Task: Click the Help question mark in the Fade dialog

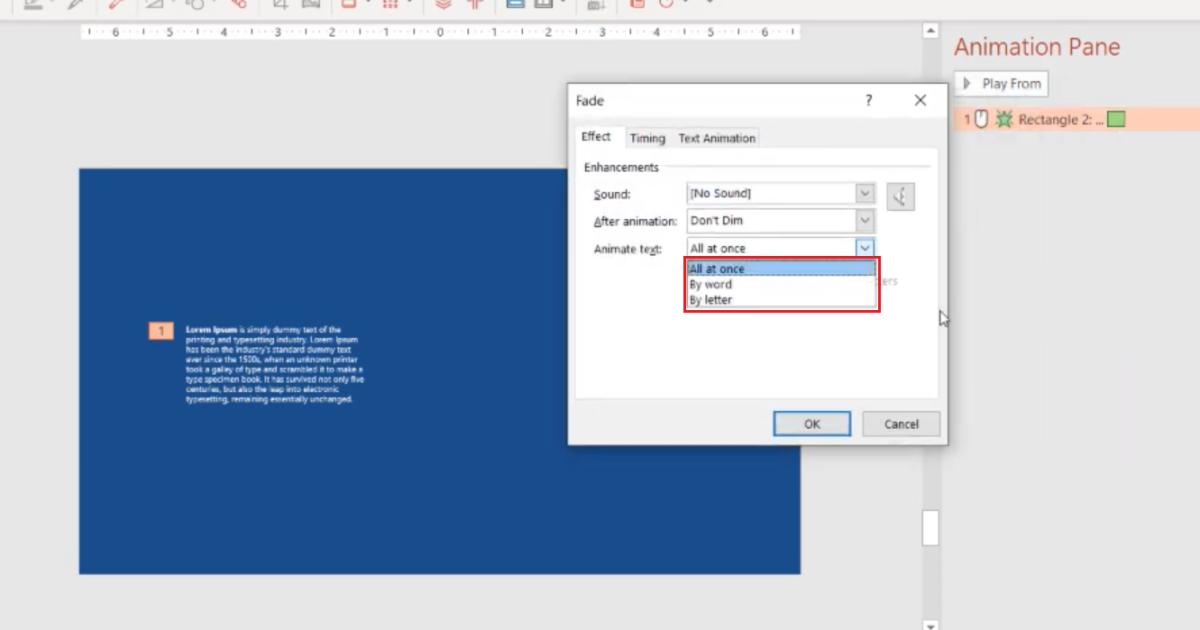Action: pyautogui.click(x=868, y=100)
